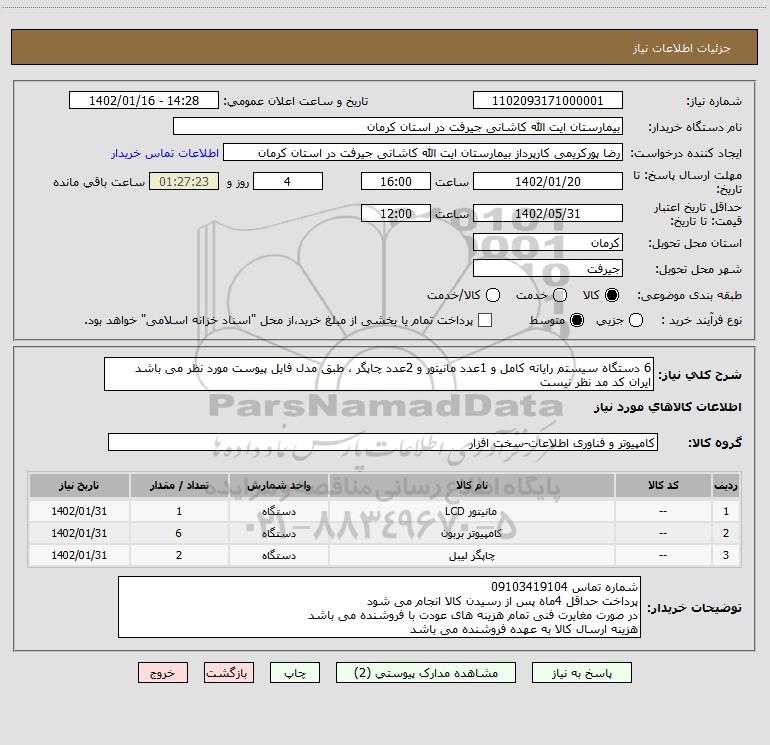Click the کد کالا column header
This screenshot has height=745, width=770.
pyautogui.click(x=663, y=485)
